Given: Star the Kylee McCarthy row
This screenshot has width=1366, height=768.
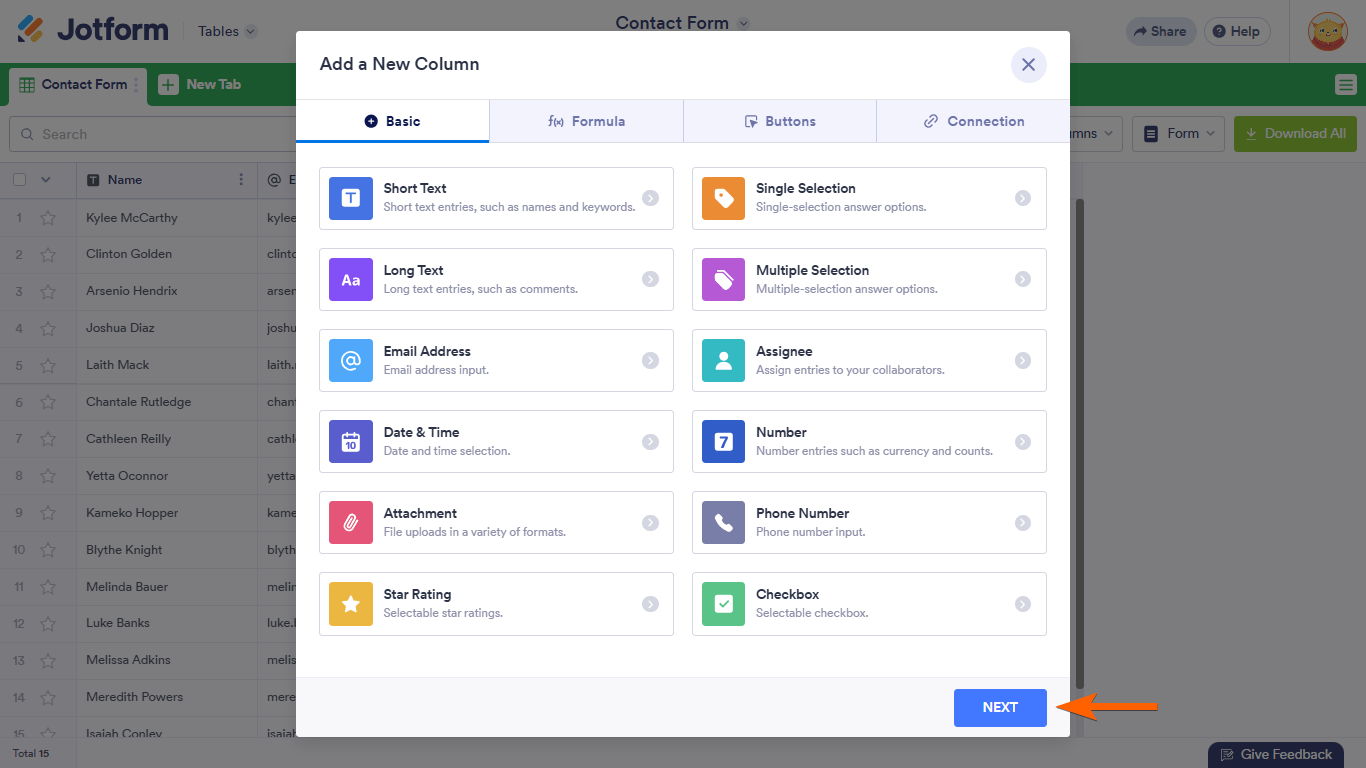Looking at the screenshot, I should pyautogui.click(x=48, y=218).
